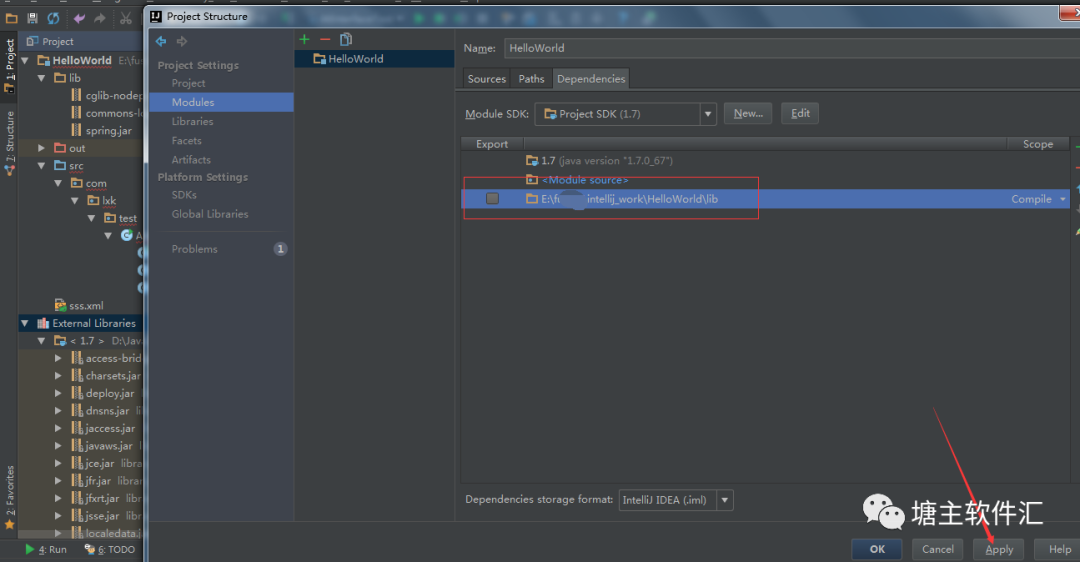Select the sss.xml file
Viewport: 1080px width, 562px height.
(79, 306)
